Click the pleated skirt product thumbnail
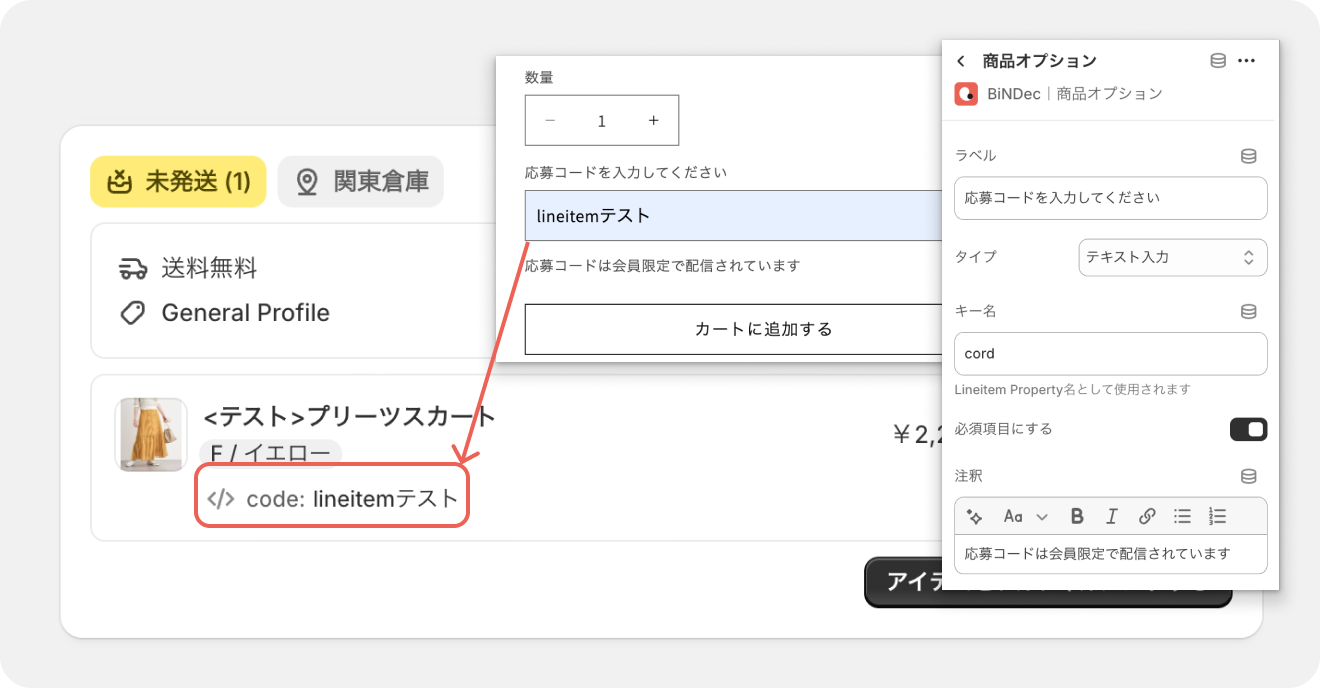This screenshot has height=688, width=1320. 151,435
